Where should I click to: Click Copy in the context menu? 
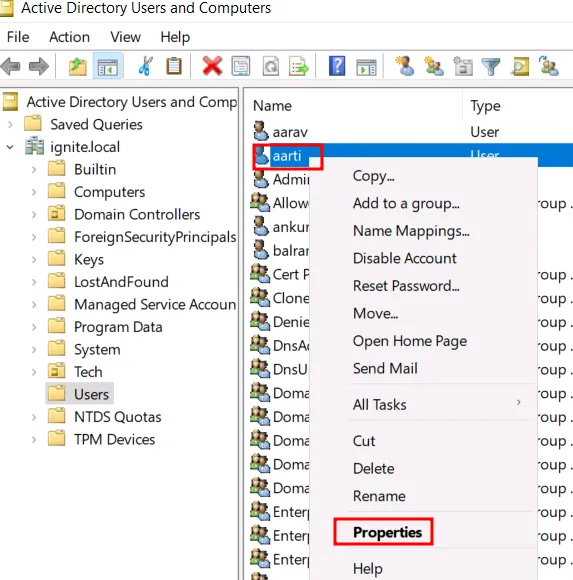[373, 176]
